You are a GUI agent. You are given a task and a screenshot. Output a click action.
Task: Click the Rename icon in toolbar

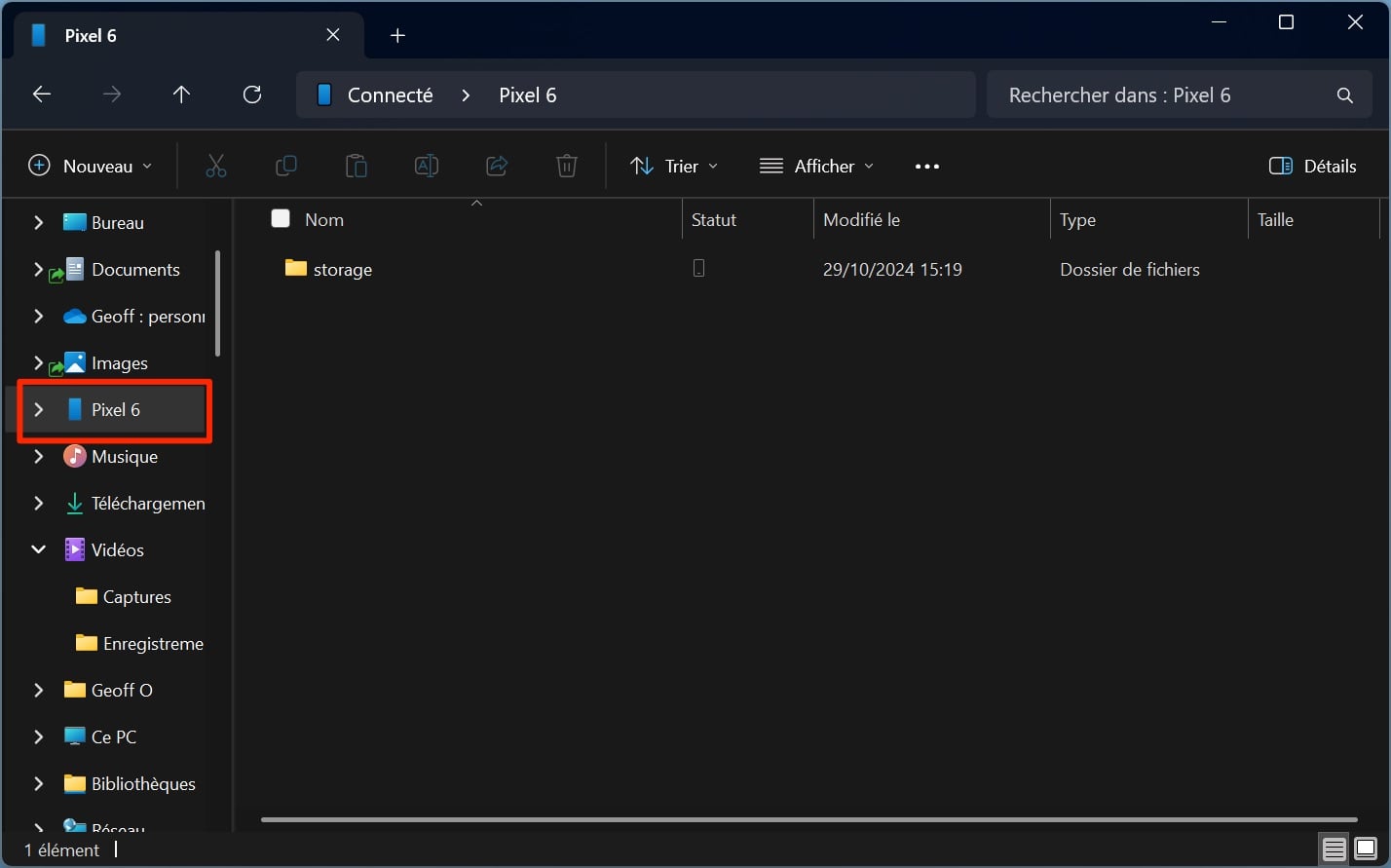(x=427, y=167)
